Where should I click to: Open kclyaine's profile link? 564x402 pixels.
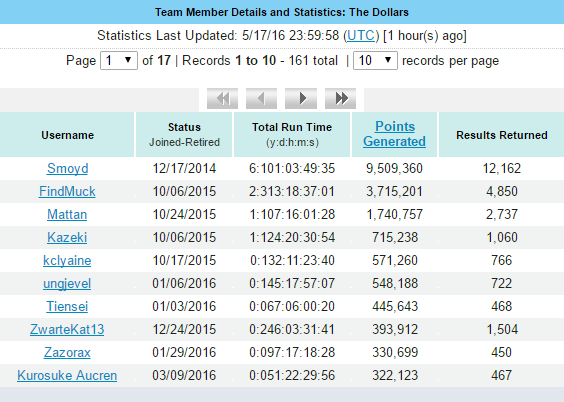point(67,261)
